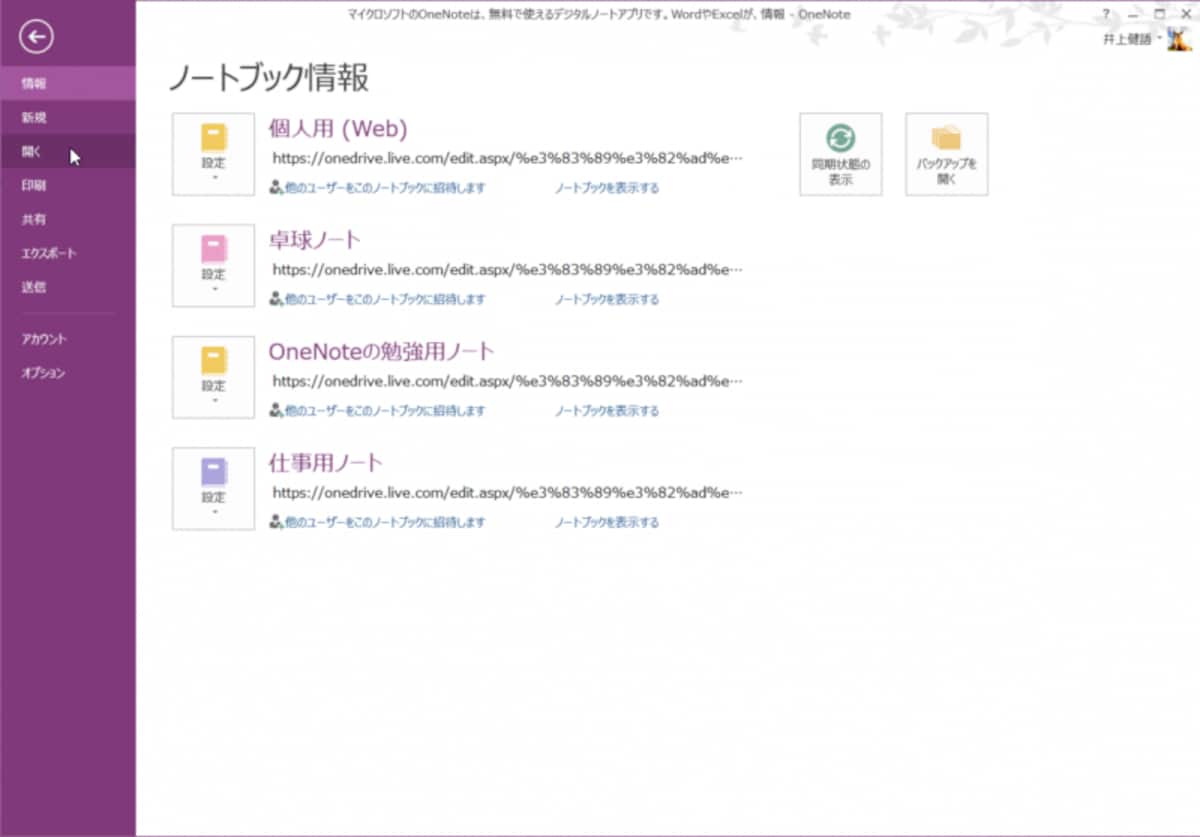This screenshot has width=1200, height=837.
Task: Invite other users to 仕事用ノート notebook
Action: pyautogui.click(x=377, y=522)
